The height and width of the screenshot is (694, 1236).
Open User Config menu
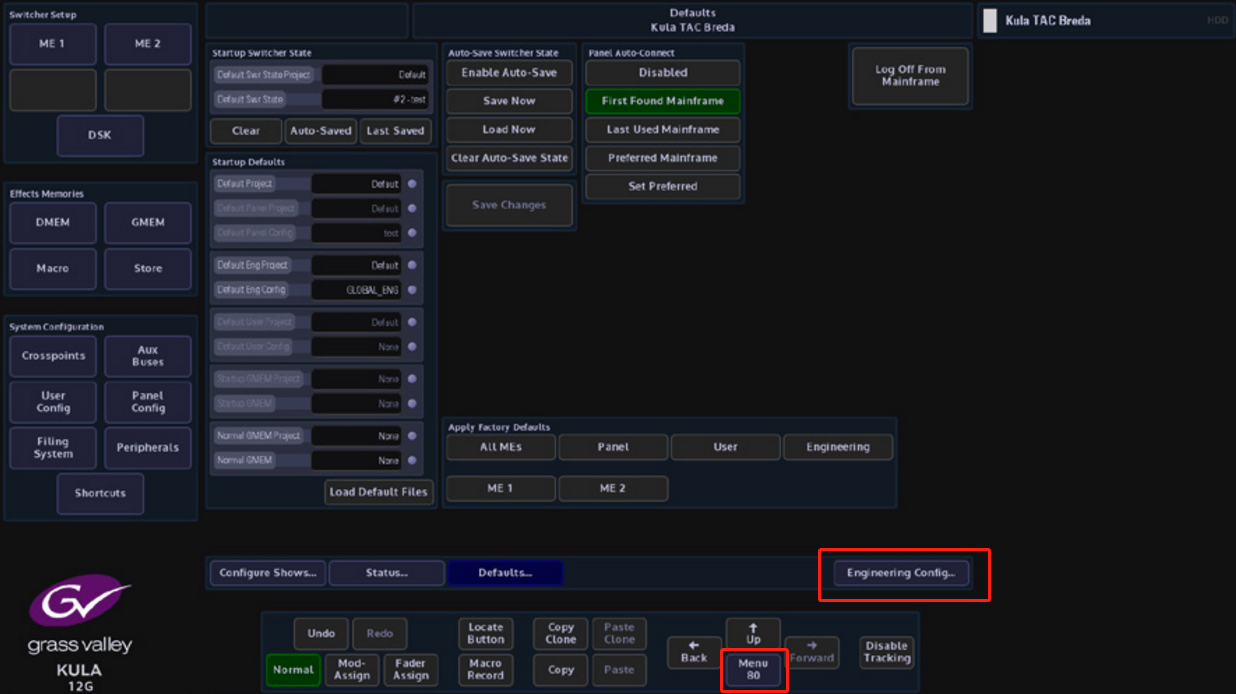tap(53, 402)
